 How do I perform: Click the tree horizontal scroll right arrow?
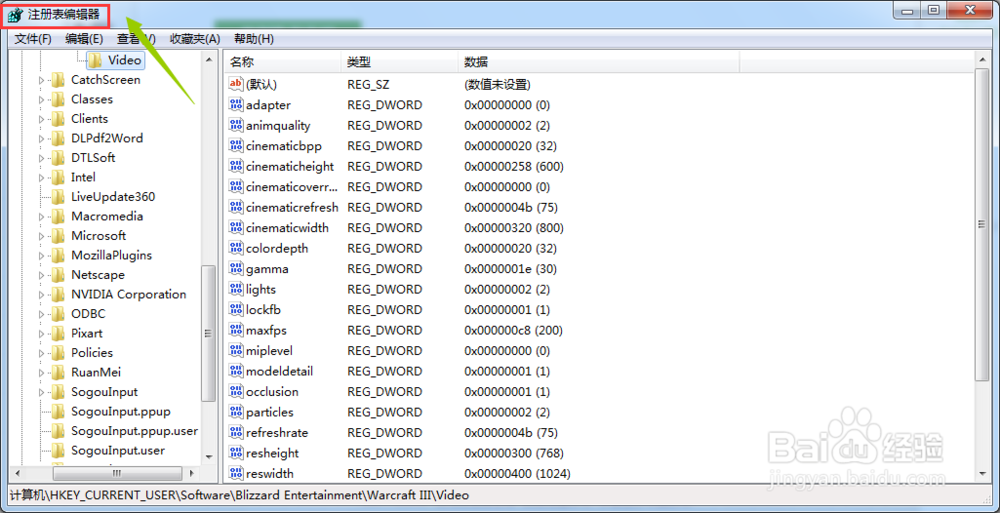pos(192,473)
